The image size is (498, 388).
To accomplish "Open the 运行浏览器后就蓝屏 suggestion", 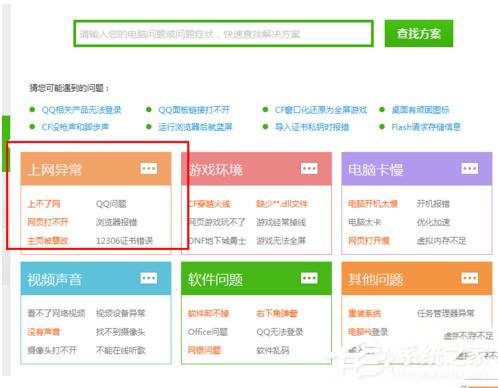I will tap(195, 127).
